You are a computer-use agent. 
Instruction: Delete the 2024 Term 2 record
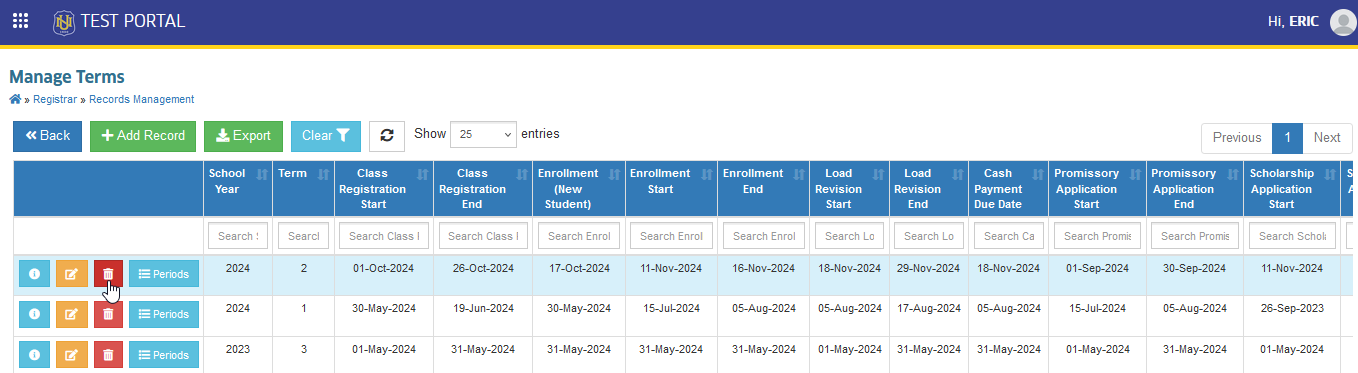(108, 273)
